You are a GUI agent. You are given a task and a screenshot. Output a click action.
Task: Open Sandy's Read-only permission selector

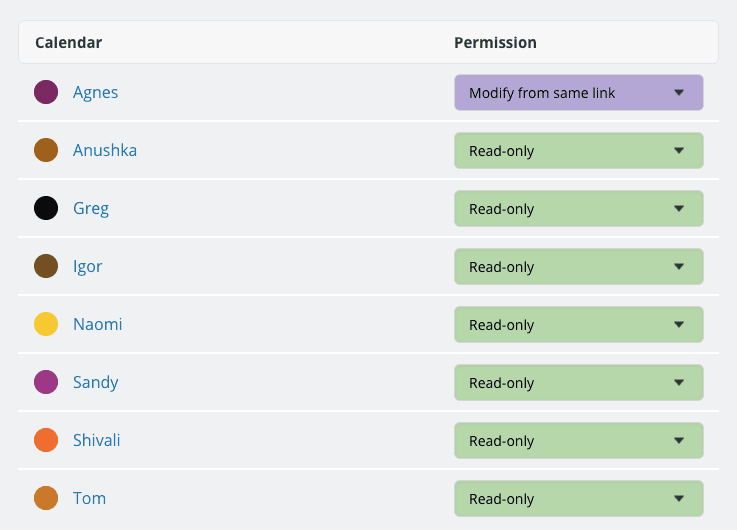[578, 383]
